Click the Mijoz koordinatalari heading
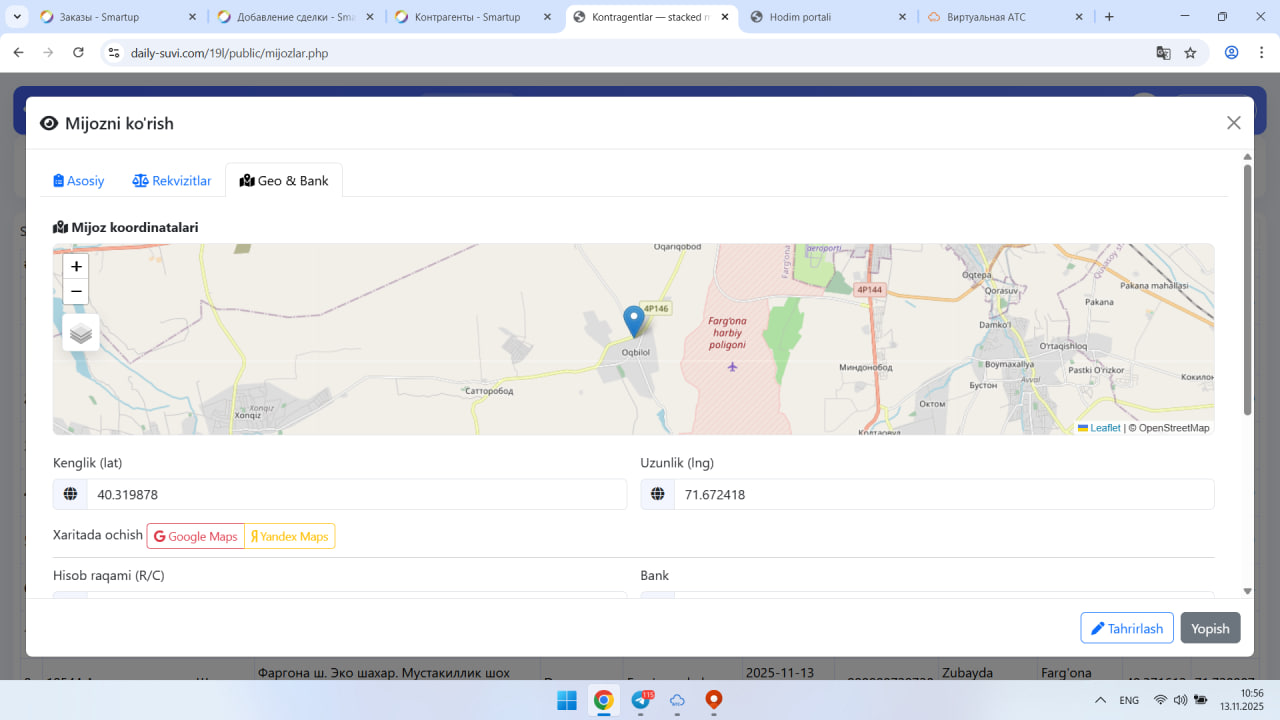1280x720 pixels. pos(126,227)
